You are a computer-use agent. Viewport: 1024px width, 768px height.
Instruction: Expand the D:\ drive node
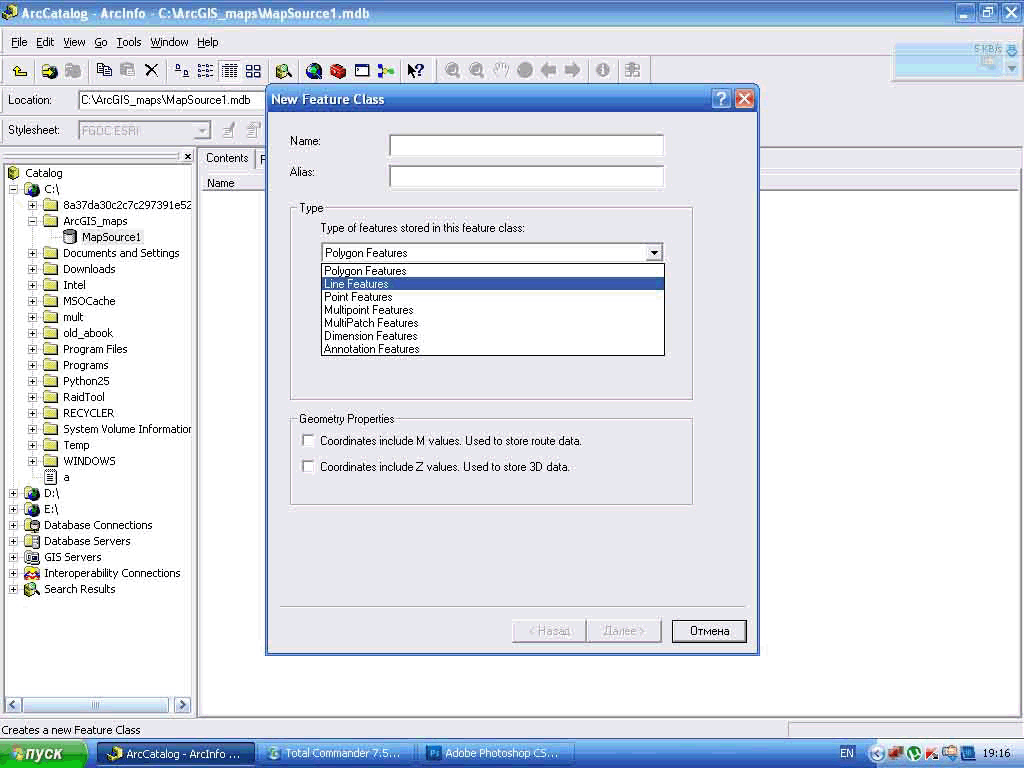13,494
